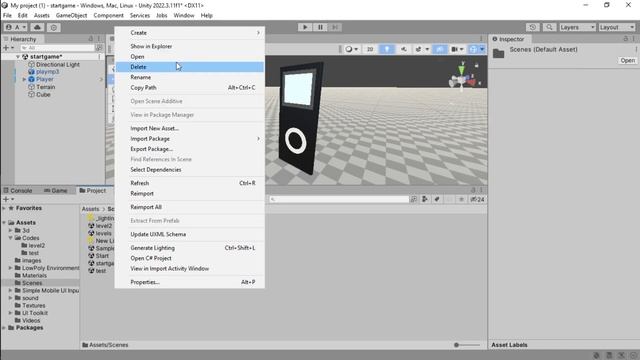Screen dimensions: 640x360
Task: Choose Copy Path from the context menu
Action: pyautogui.click(x=190, y=87)
